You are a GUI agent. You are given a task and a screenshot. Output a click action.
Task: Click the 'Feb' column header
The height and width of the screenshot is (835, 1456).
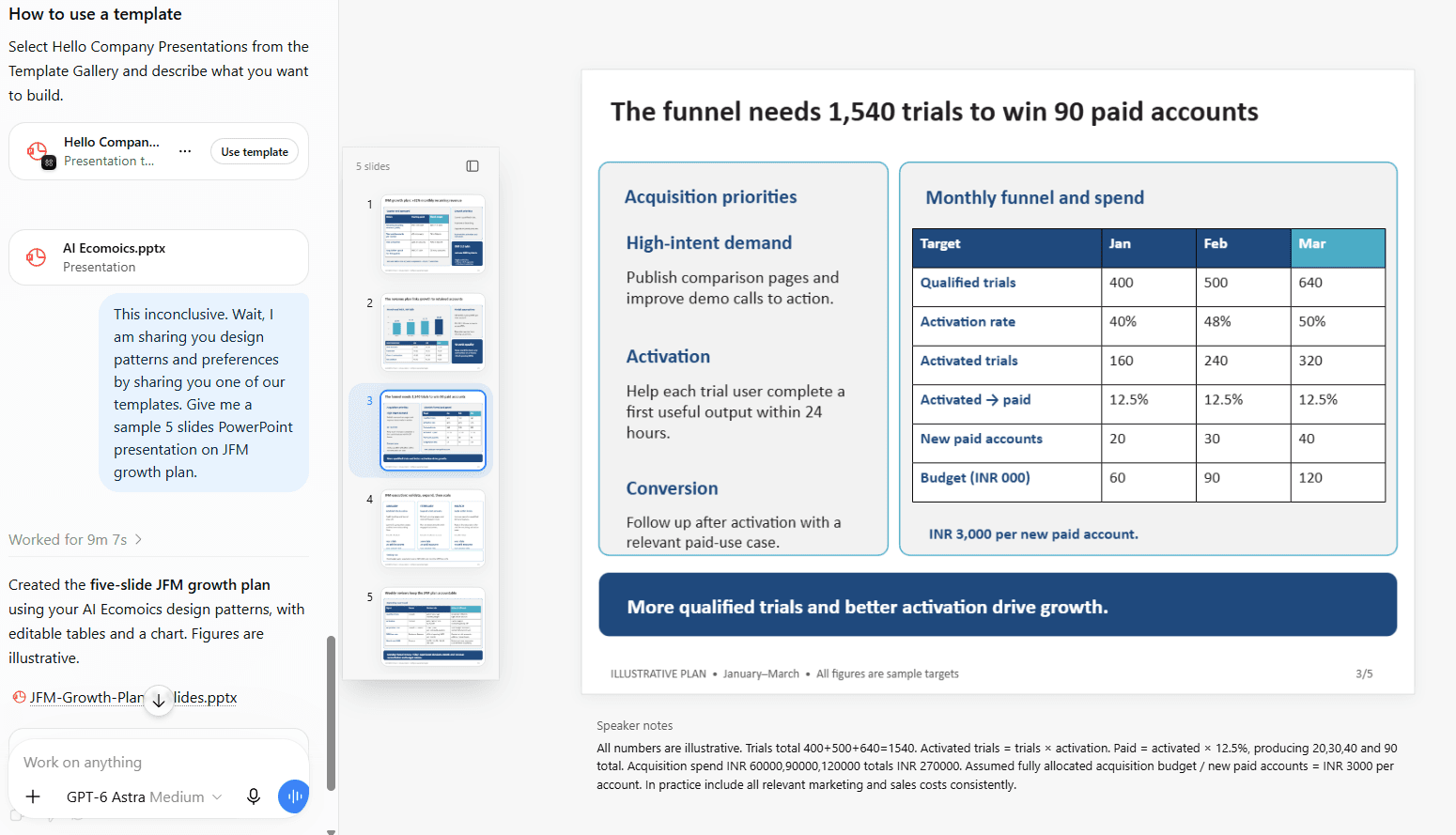[x=1244, y=248]
